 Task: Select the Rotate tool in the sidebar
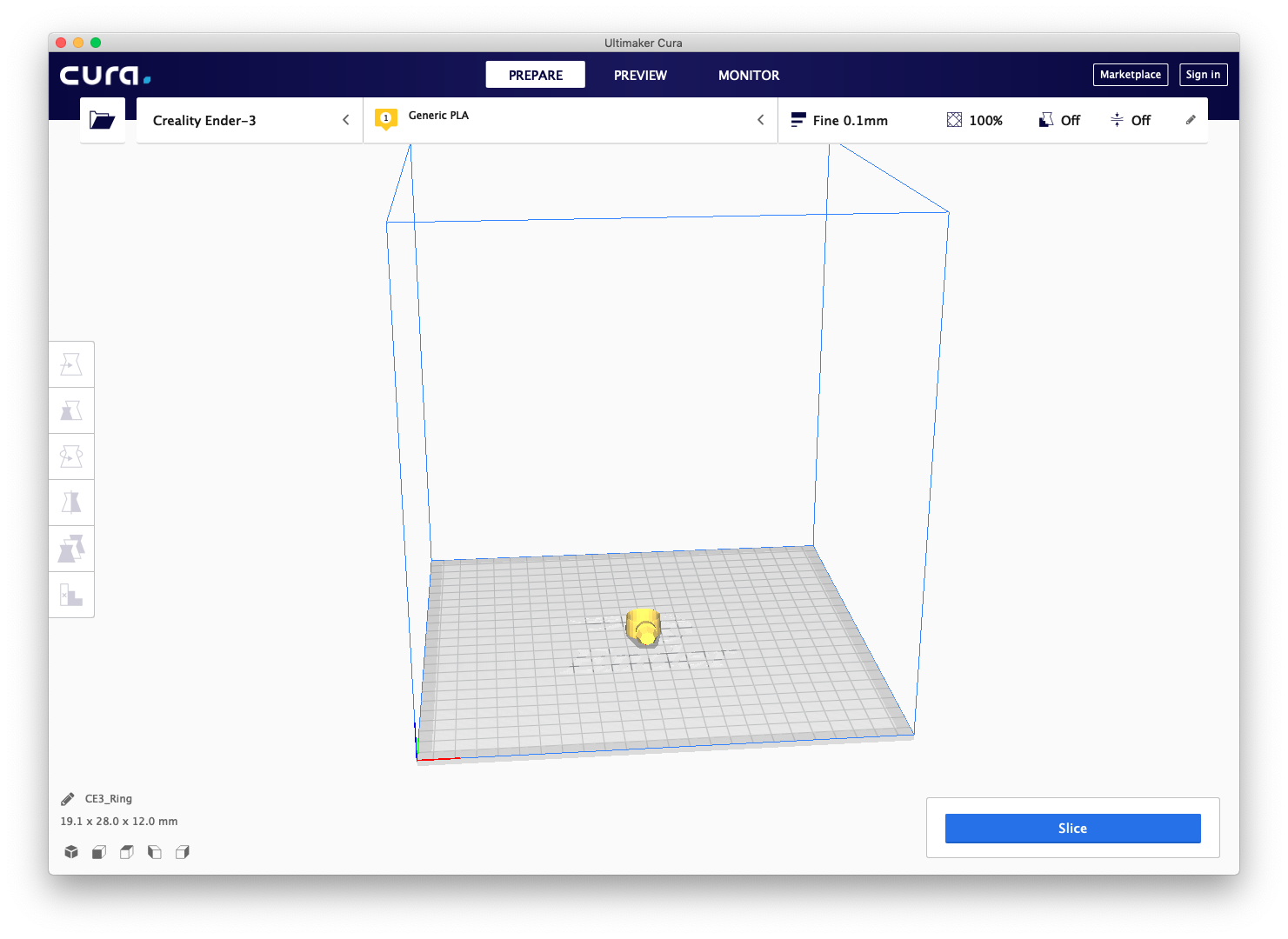point(71,456)
